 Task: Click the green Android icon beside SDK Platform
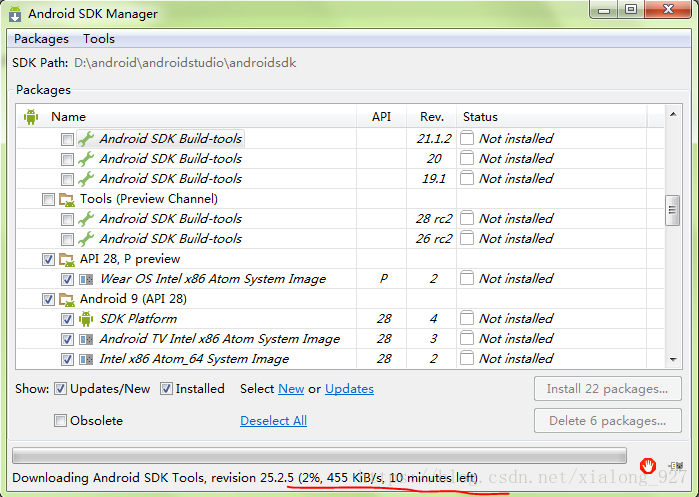tap(86, 319)
